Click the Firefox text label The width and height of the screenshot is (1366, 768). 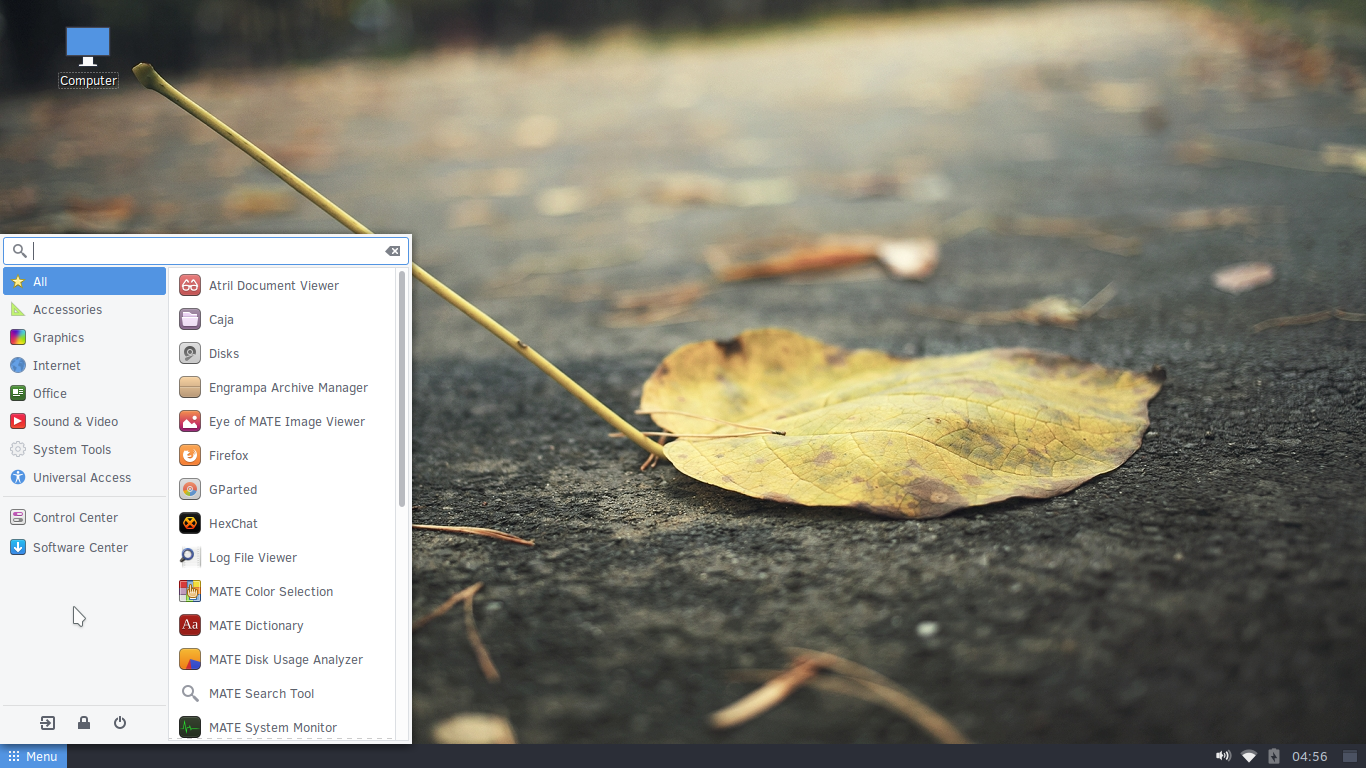[228, 455]
